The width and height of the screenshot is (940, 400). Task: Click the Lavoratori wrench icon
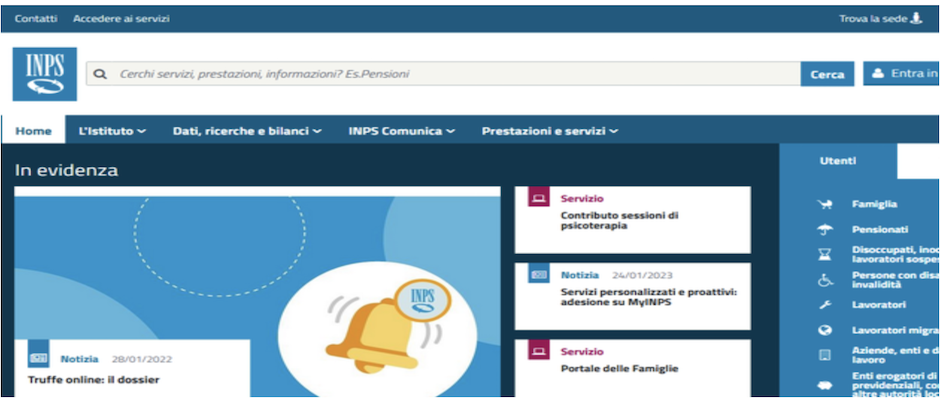click(825, 305)
